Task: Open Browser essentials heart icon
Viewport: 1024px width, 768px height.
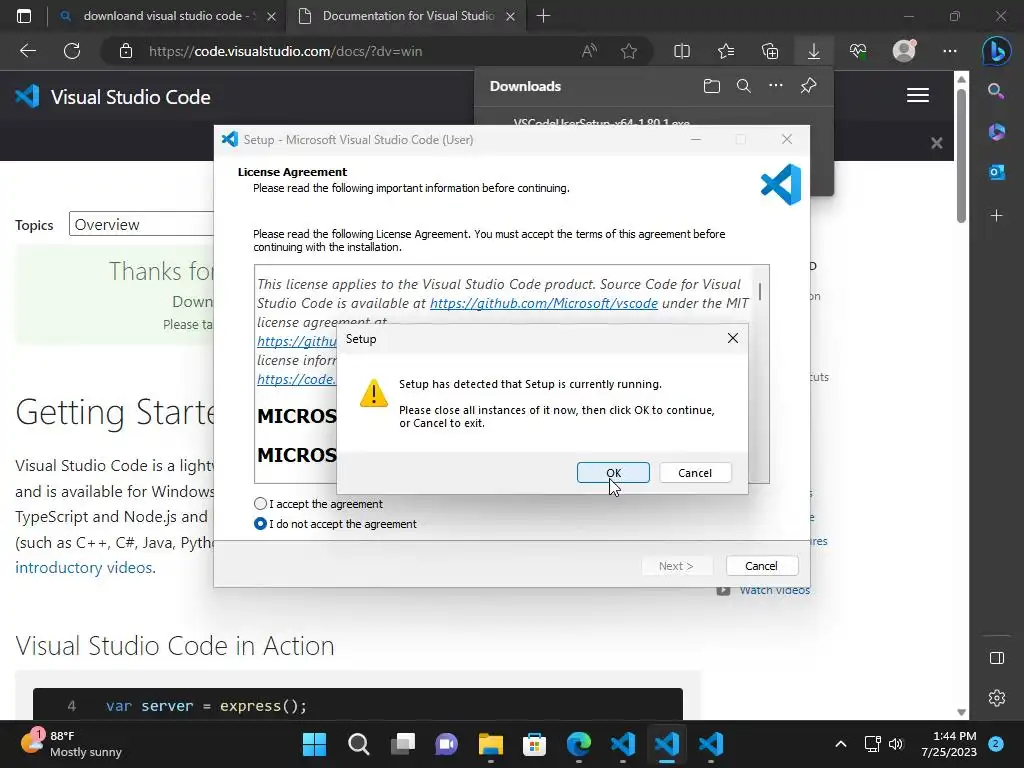Action: (x=858, y=51)
